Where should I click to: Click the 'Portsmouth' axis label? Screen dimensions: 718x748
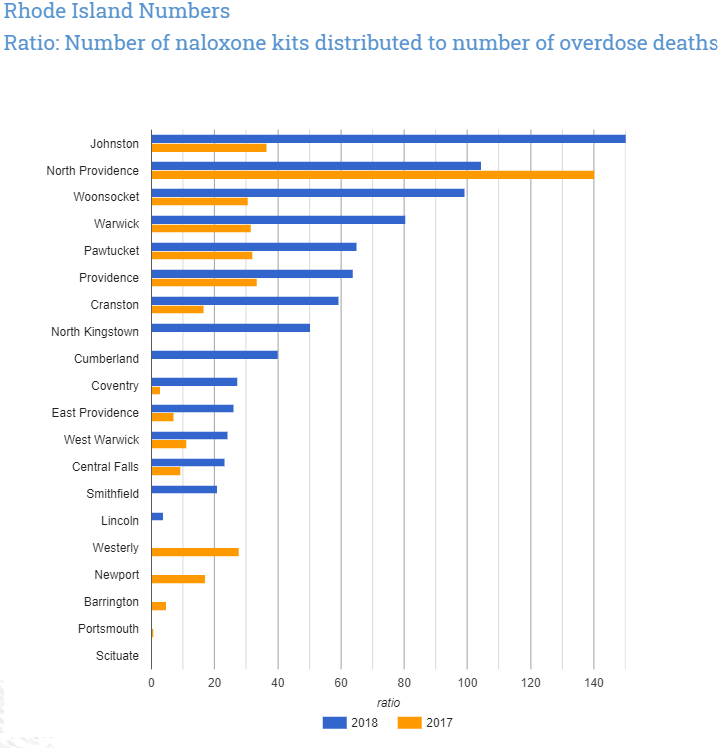pyautogui.click(x=108, y=629)
